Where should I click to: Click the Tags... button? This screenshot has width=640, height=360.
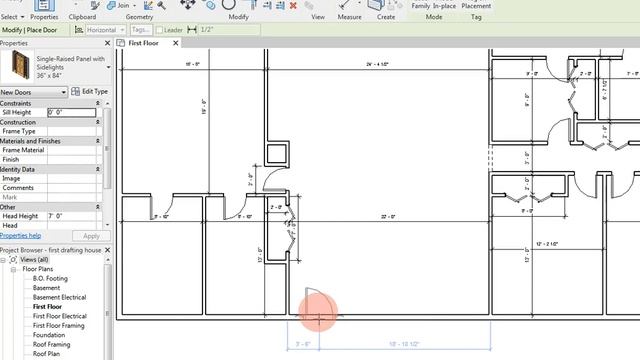pyautogui.click(x=141, y=30)
